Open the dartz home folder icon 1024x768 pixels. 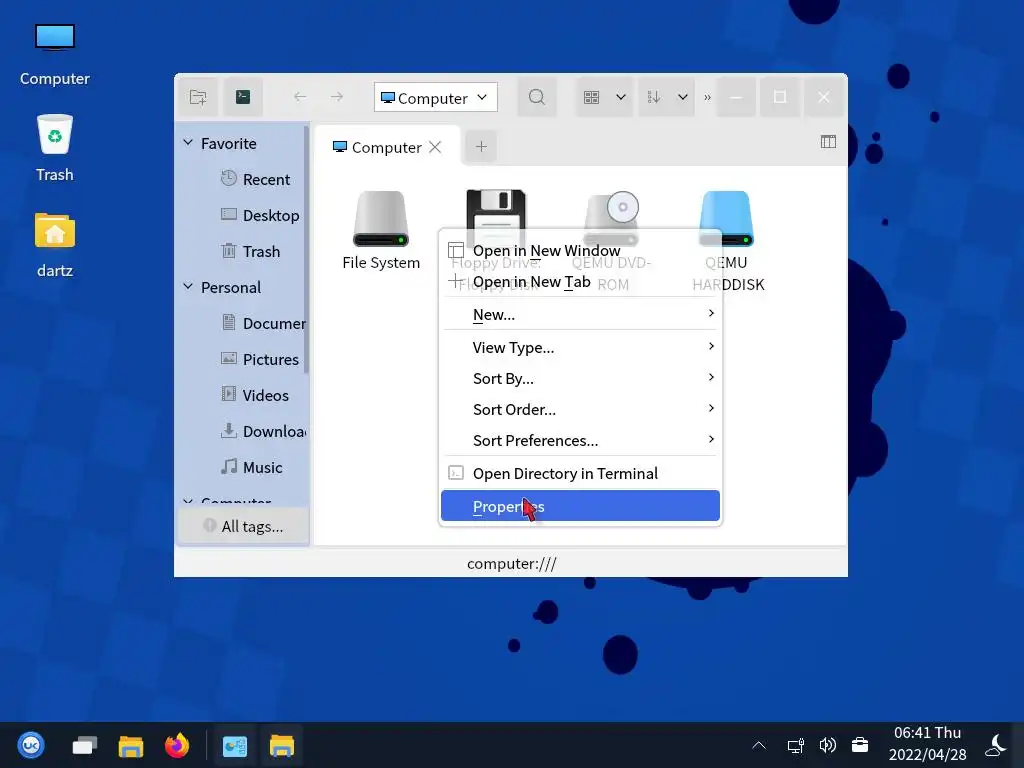point(55,245)
